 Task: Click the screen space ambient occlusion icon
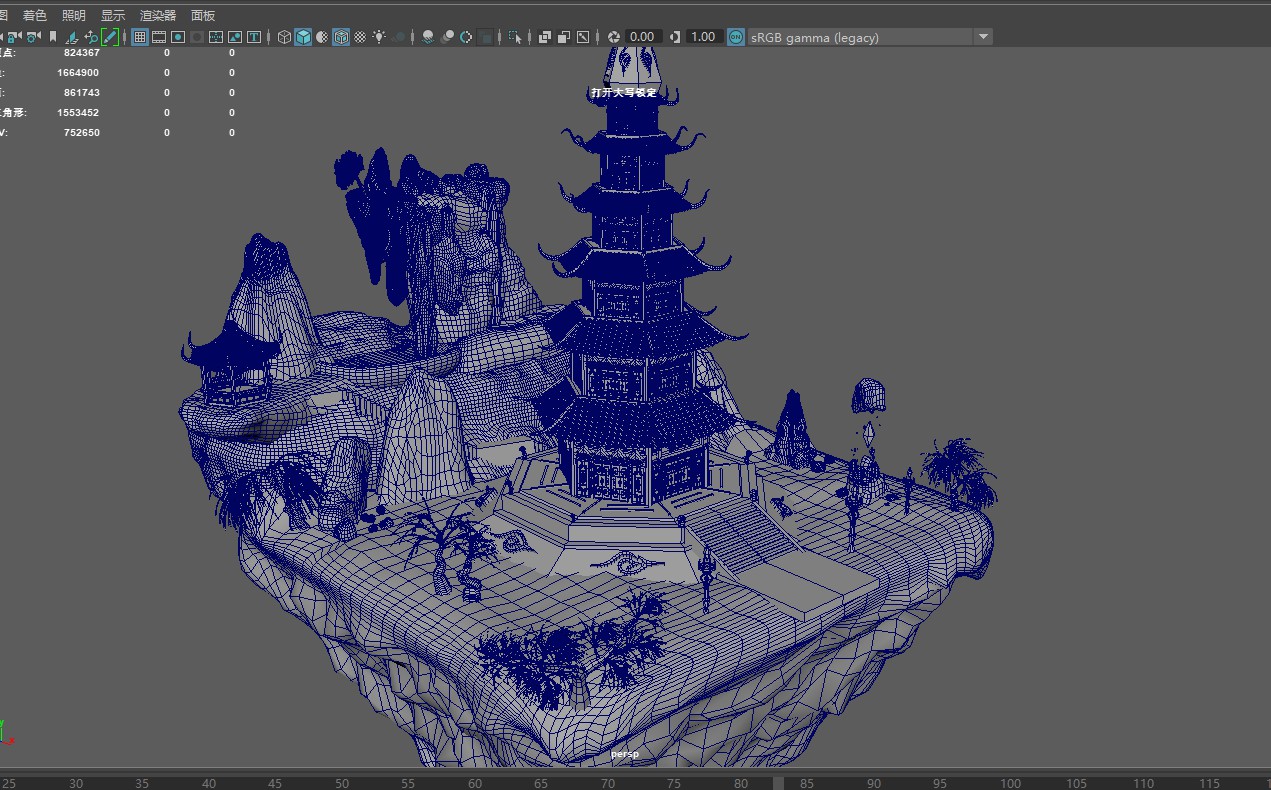coord(428,37)
